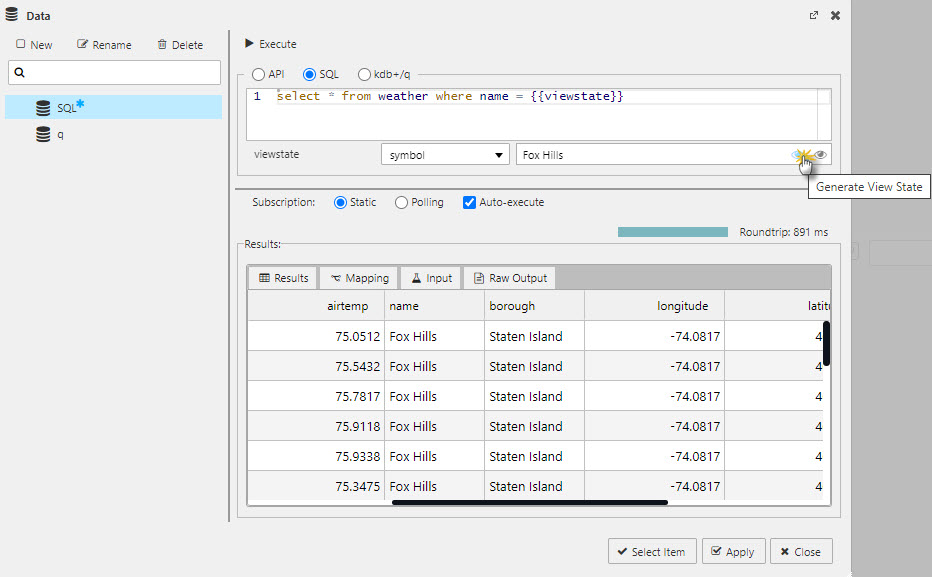
Task: Click the Select Item button
Action: (x=651, y=551)
